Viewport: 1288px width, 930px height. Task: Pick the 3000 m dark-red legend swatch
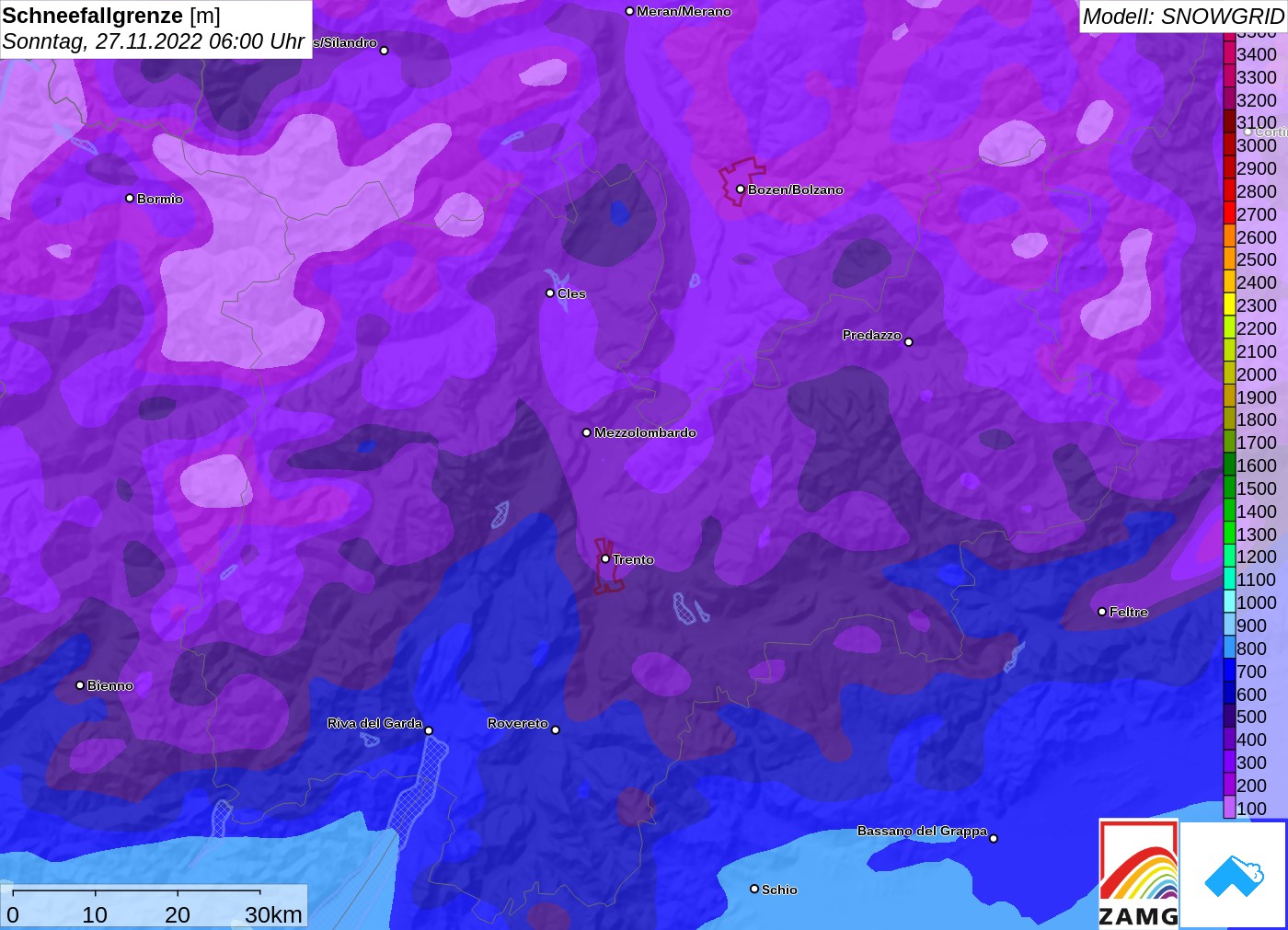(1229, 144)
